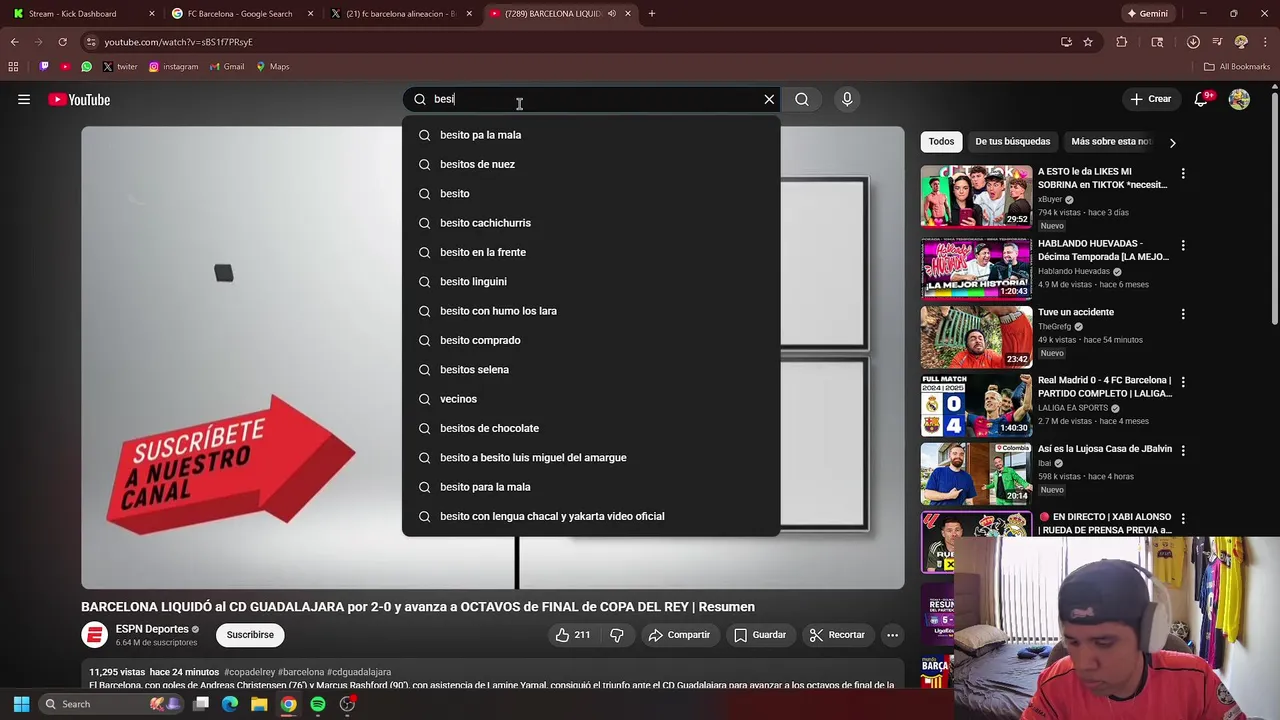Open options for Real Madrid 0-4 video
Screen dimensions: 1280x720
1183,382
